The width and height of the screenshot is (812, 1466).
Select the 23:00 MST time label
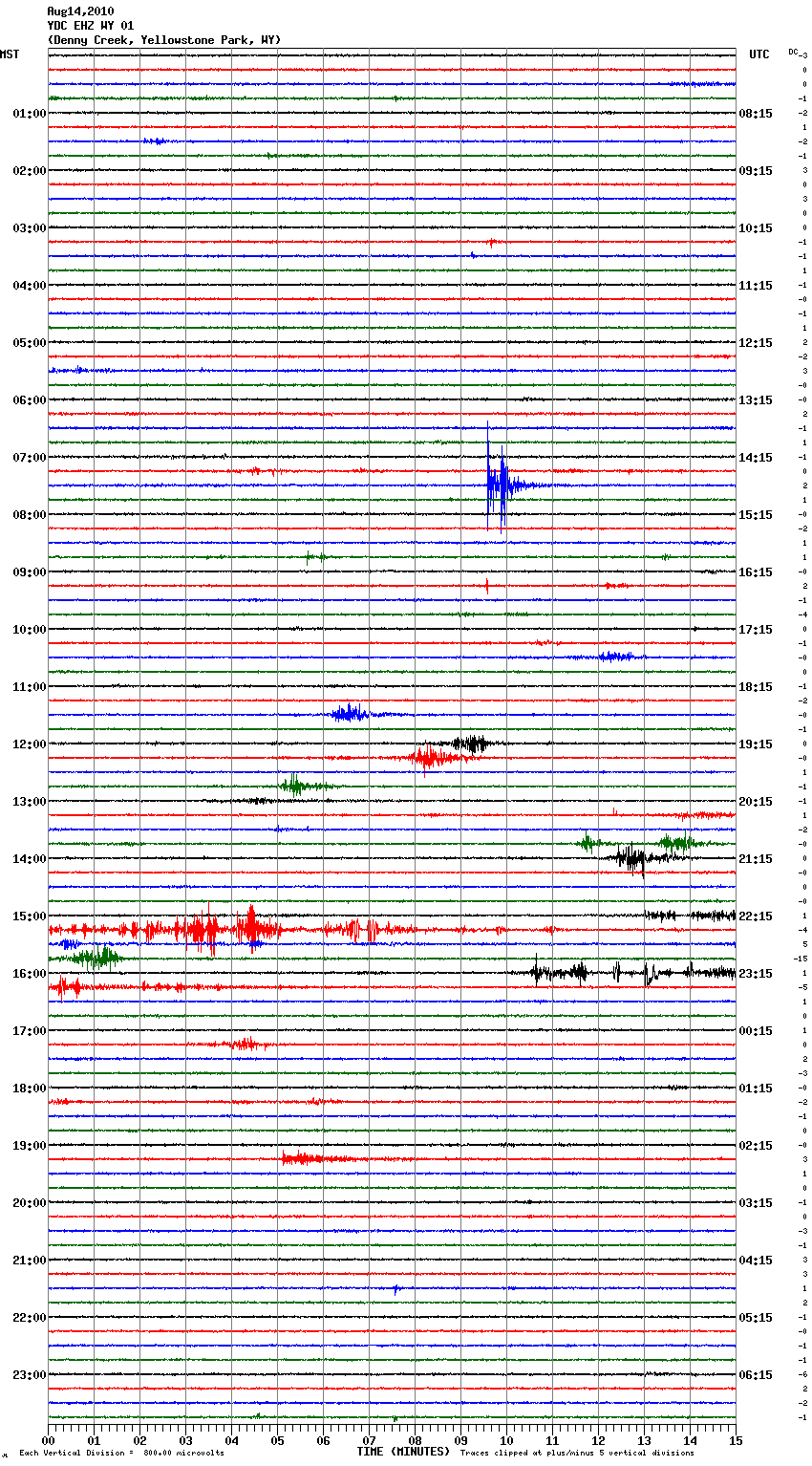pos(30,1375)
